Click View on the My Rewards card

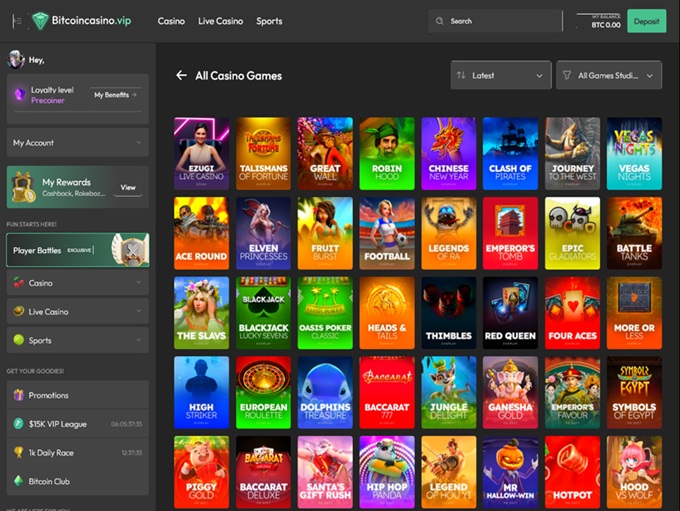(128, 187)
